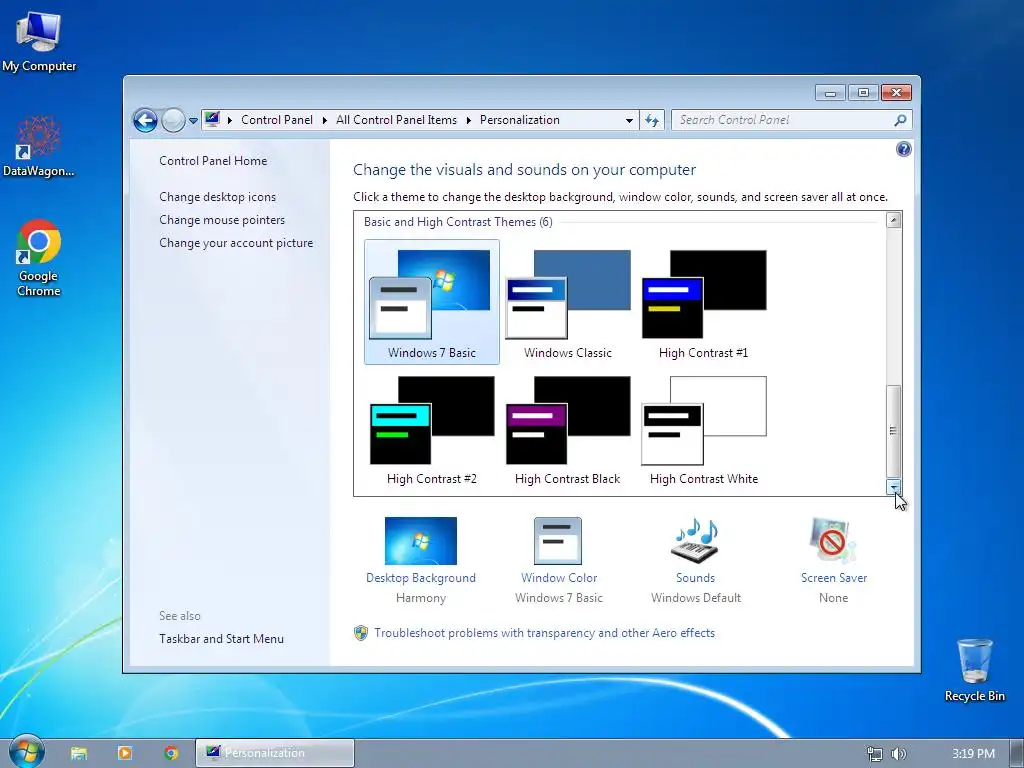
Task: Select the Windows 7 Basic theme
Action: coord(432,302)
